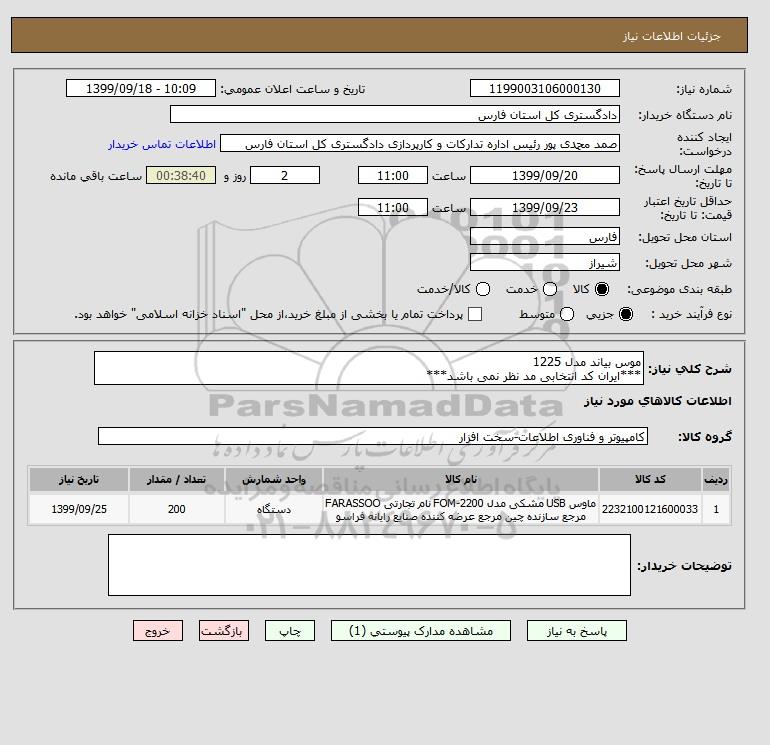
Task: Click the price validity date 1399/09/23
Action: [x=545, y=207]
